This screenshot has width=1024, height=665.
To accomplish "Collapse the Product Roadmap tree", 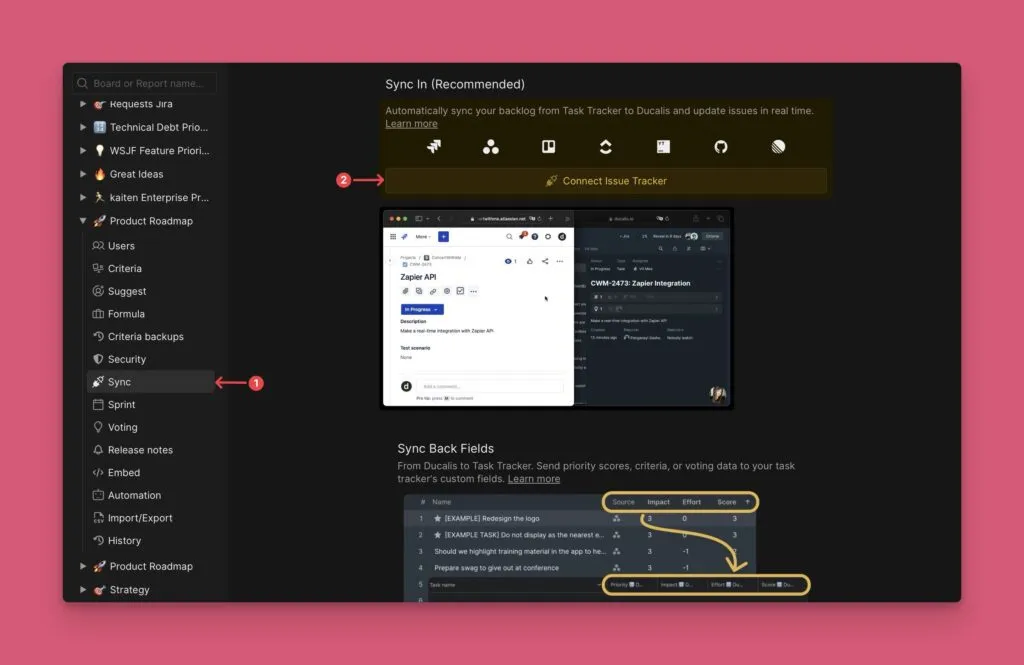I will 84,221.
